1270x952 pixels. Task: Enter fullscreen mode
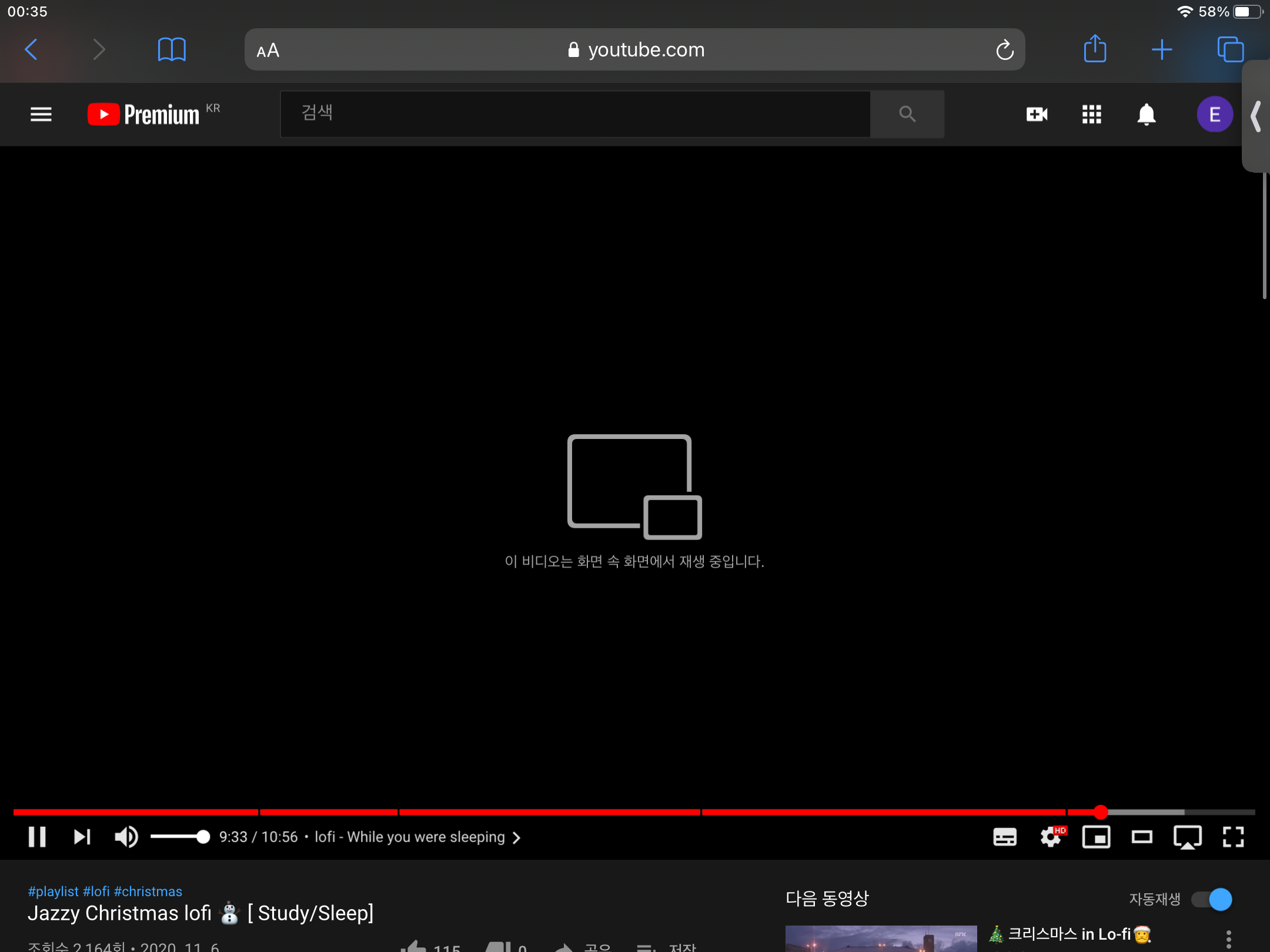point(1233,837)
